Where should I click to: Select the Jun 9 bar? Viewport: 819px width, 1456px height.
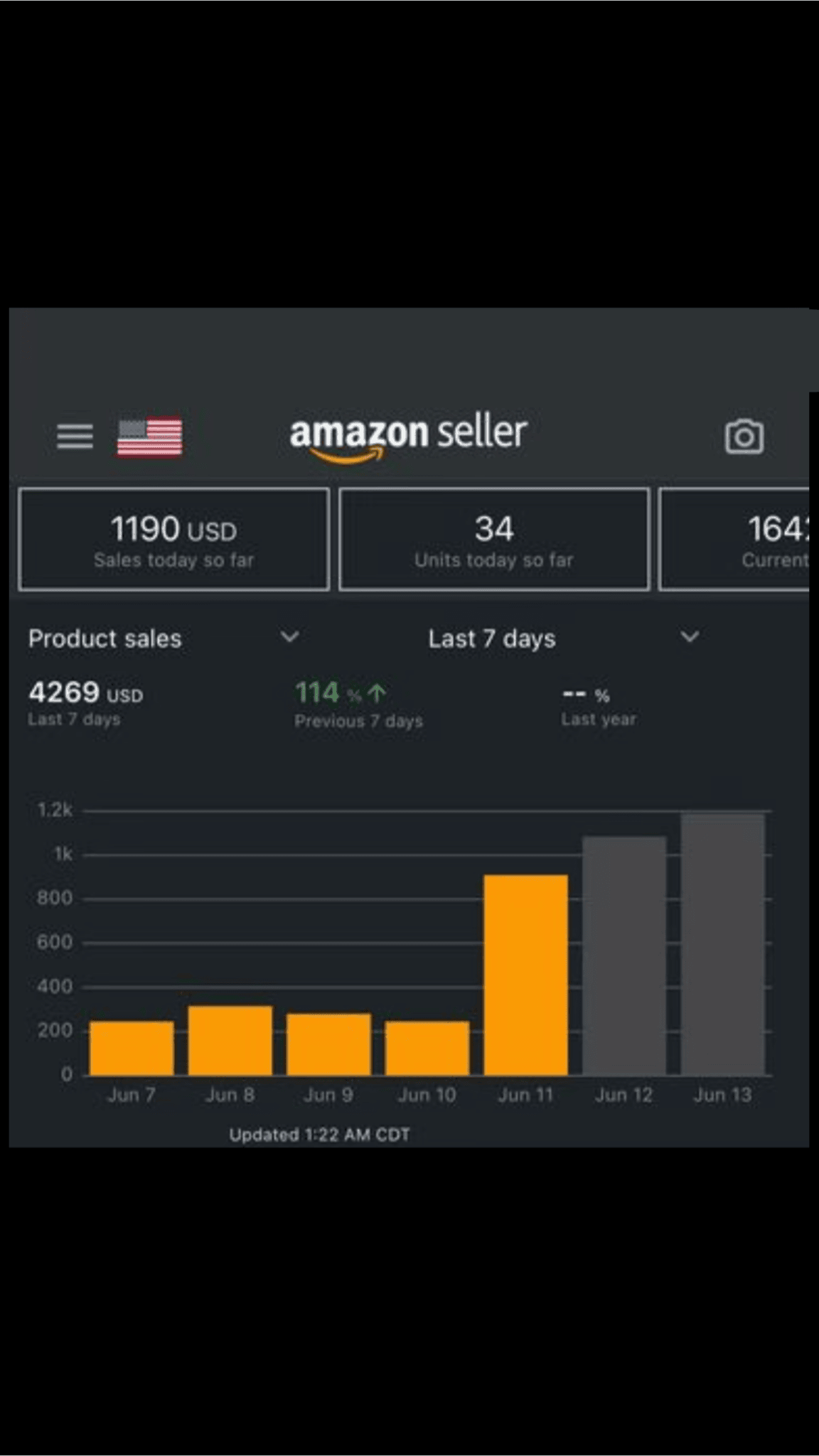point(328,1044)
